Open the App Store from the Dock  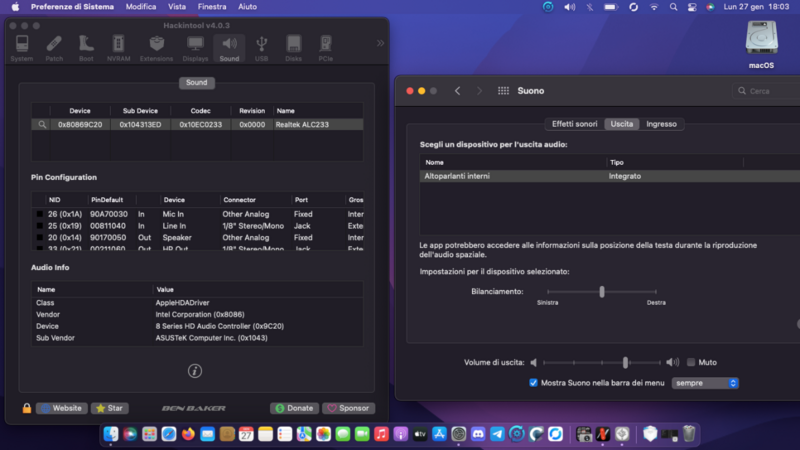click(439, 434)
